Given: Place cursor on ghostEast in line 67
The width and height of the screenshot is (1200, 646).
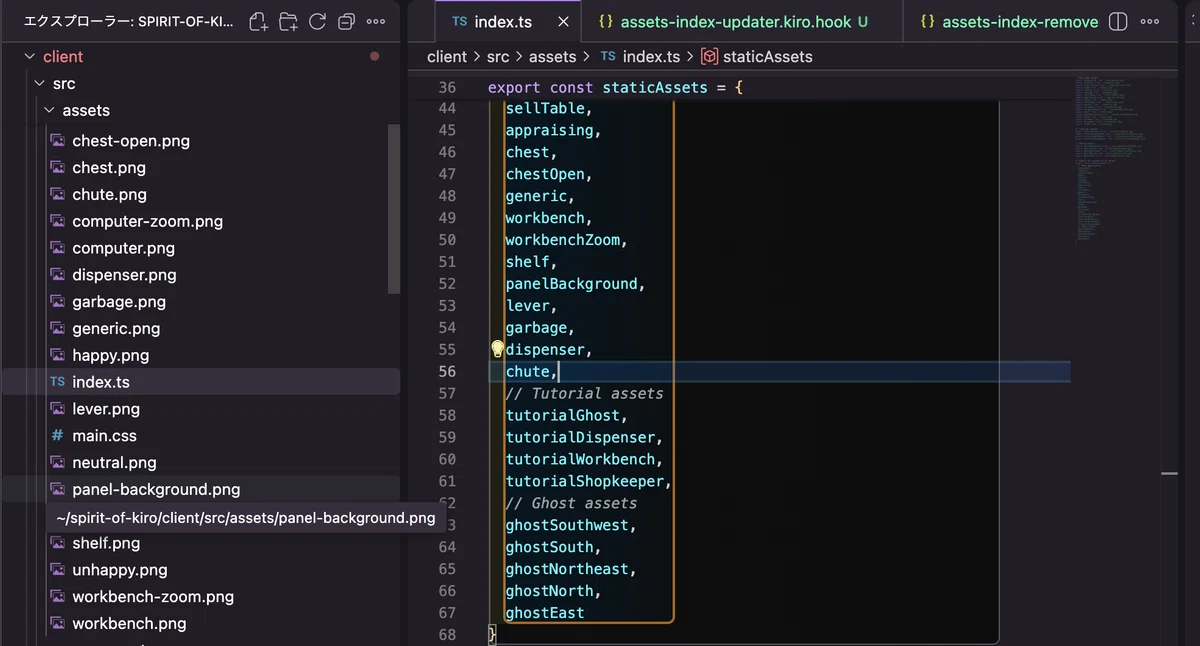Looking at the screenshot, I should (x=544, y=613).
